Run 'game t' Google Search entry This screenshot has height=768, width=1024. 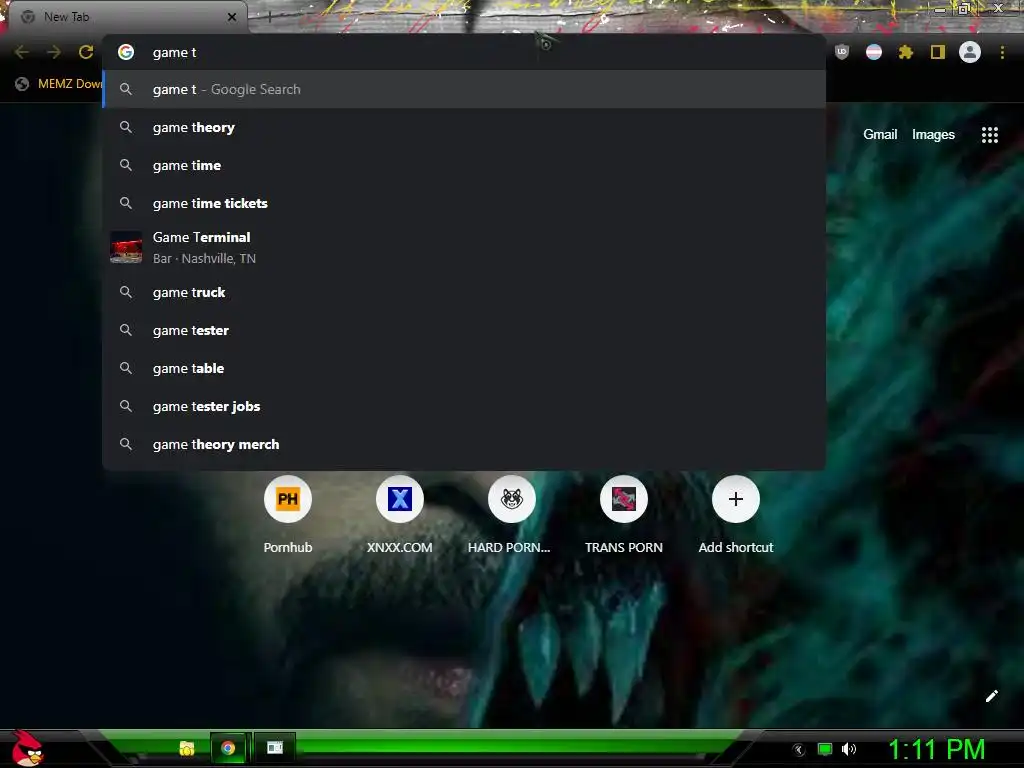464,89
